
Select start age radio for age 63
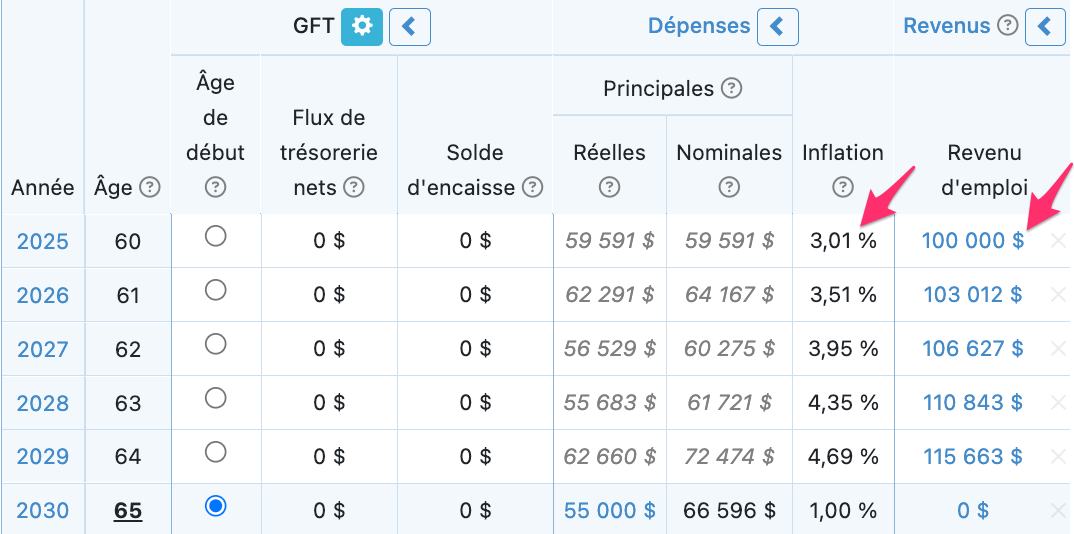pyautogui.click(x=215, y=398)
